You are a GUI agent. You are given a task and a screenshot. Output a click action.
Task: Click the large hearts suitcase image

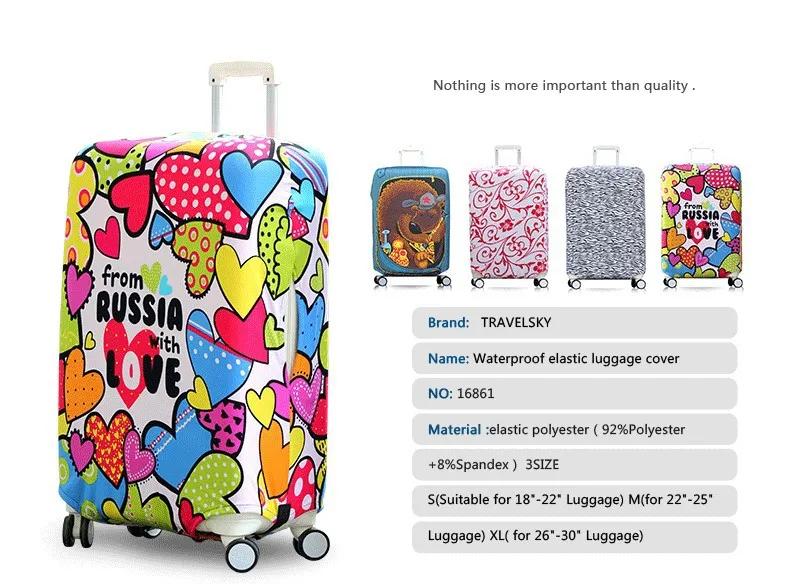(x=194, y=317)
